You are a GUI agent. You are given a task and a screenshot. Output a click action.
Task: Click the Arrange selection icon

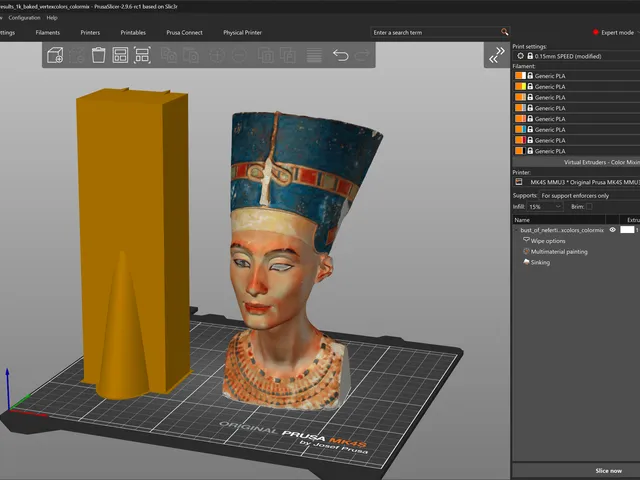click(142, 55)
